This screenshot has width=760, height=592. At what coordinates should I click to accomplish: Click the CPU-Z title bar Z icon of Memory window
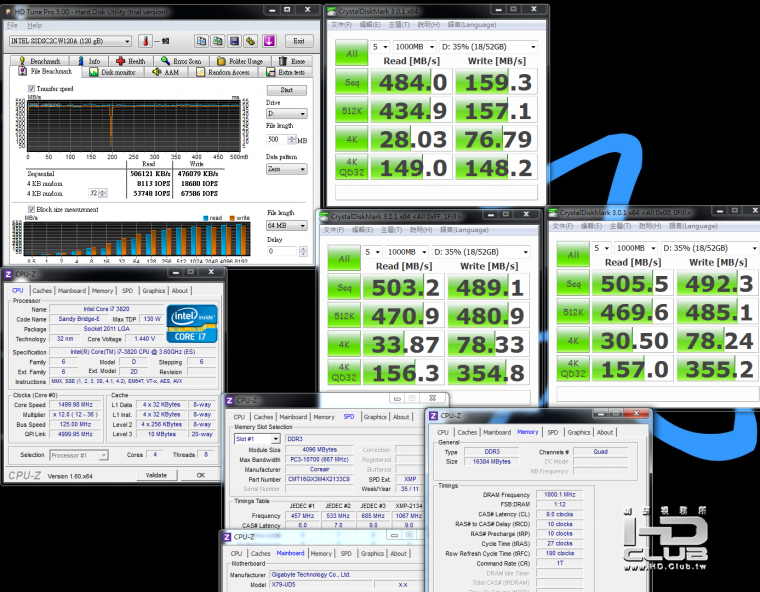[433, 416]
